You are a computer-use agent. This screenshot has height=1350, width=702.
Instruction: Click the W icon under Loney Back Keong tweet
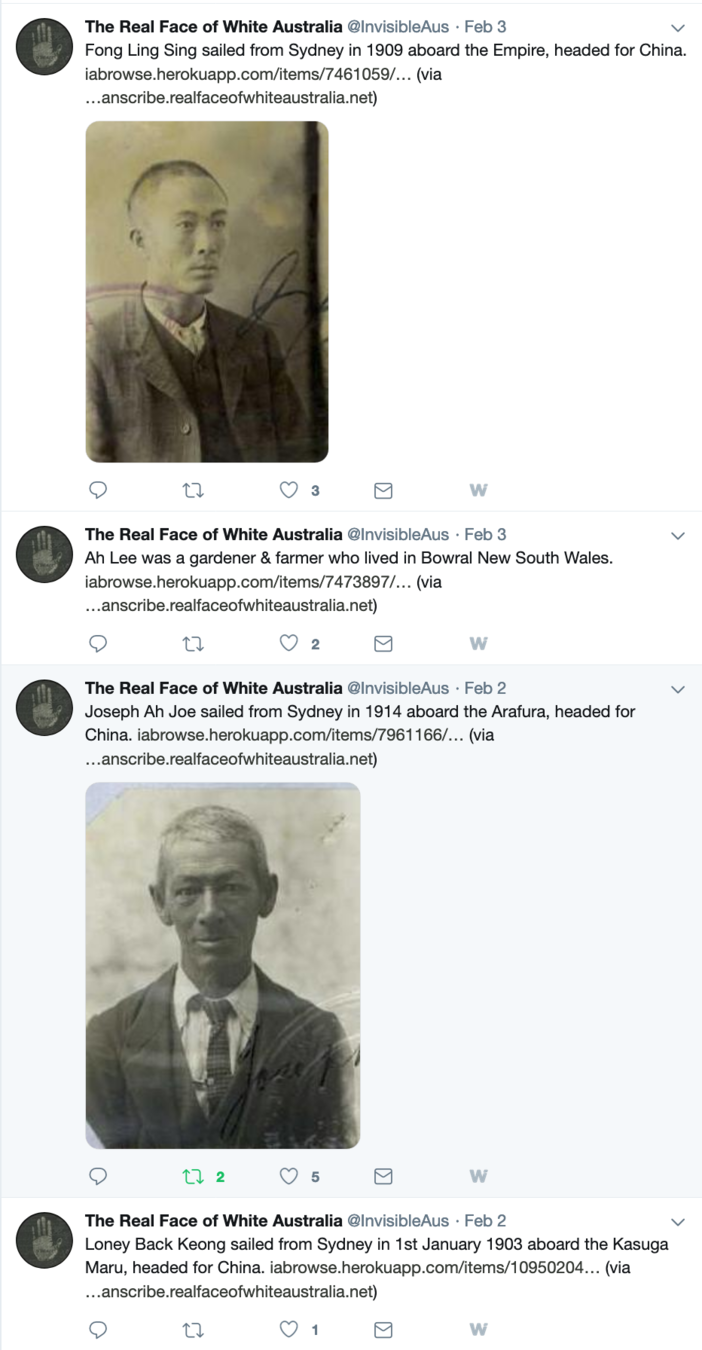point(478,1329)
